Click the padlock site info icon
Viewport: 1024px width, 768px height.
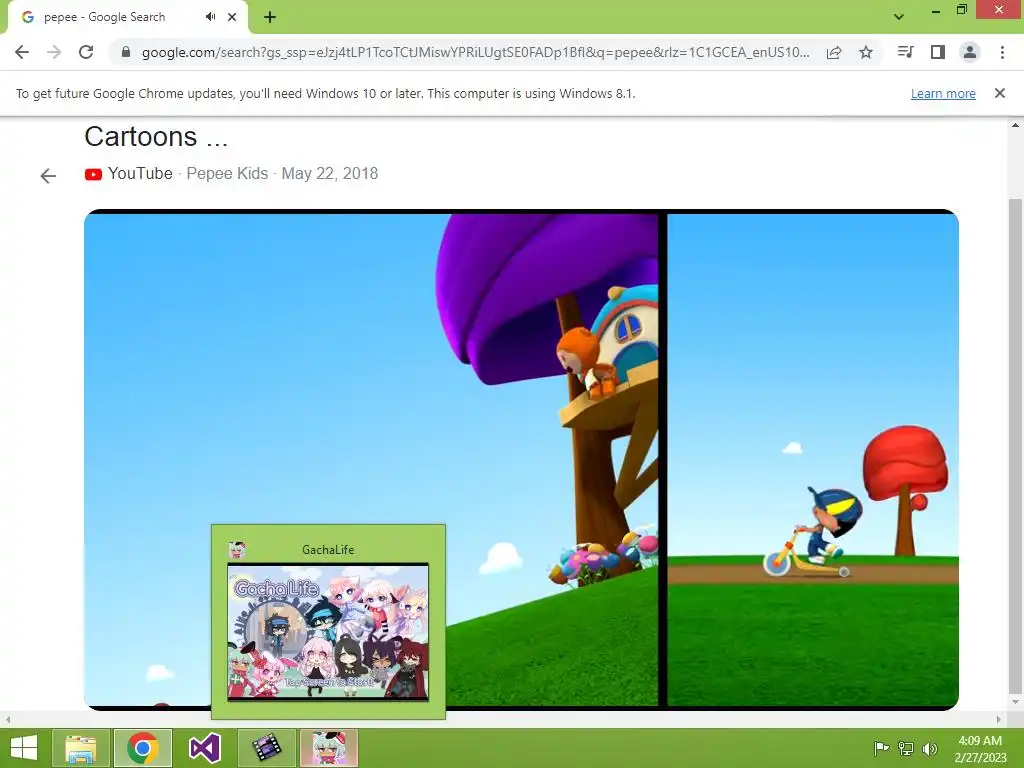pos(126,52)
